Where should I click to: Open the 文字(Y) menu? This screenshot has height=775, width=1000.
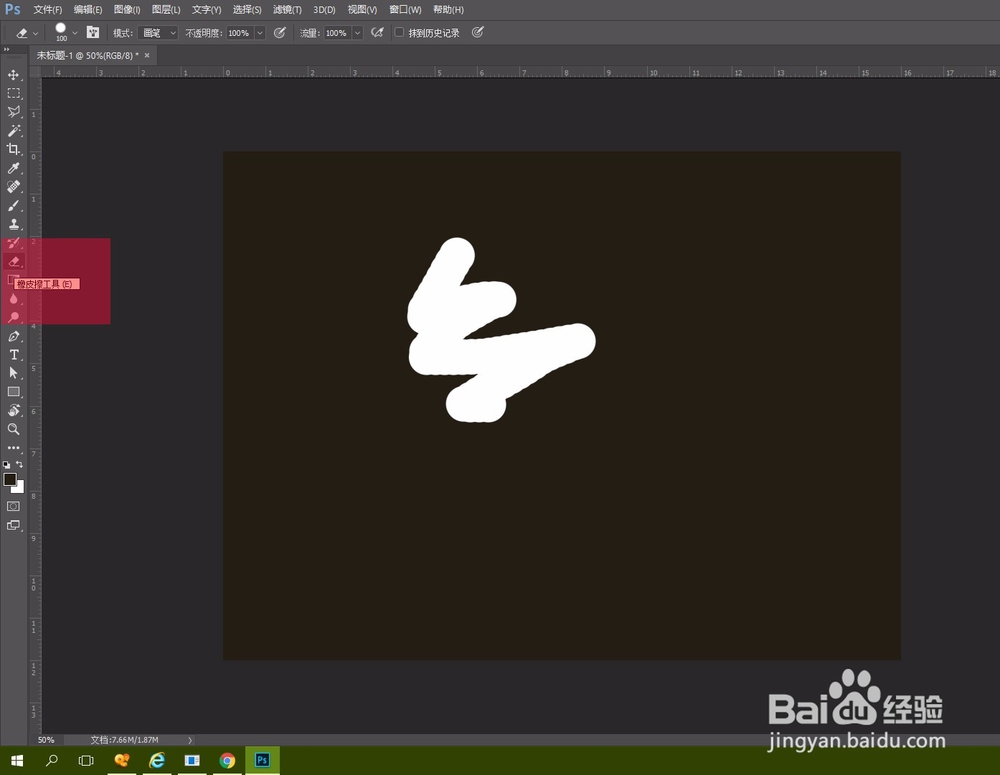click(207, 10)
